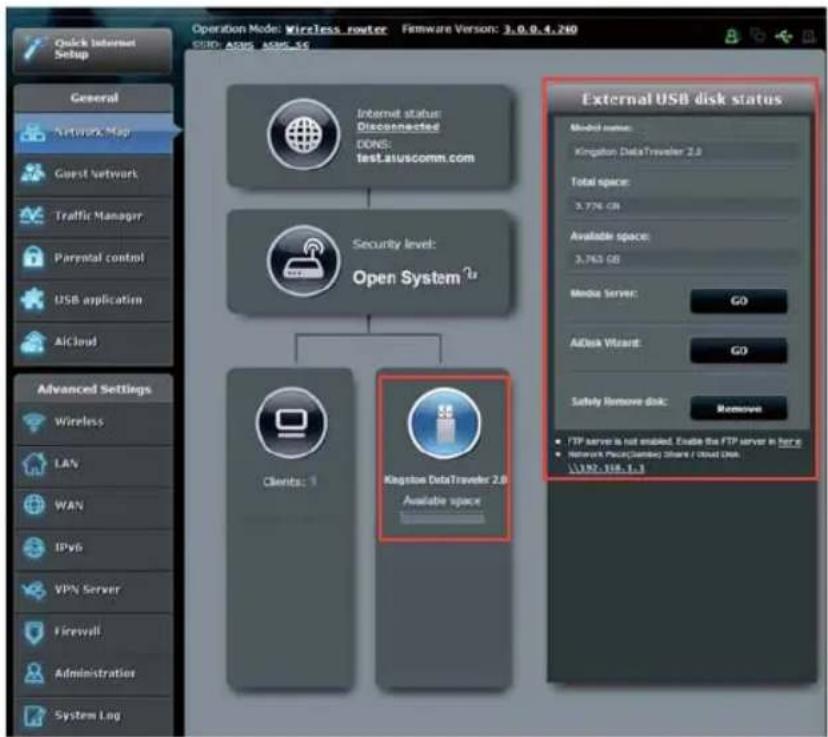The image size is (828, 737).
Task: Click the Clients: 1 count text
Action: [289, 481]
